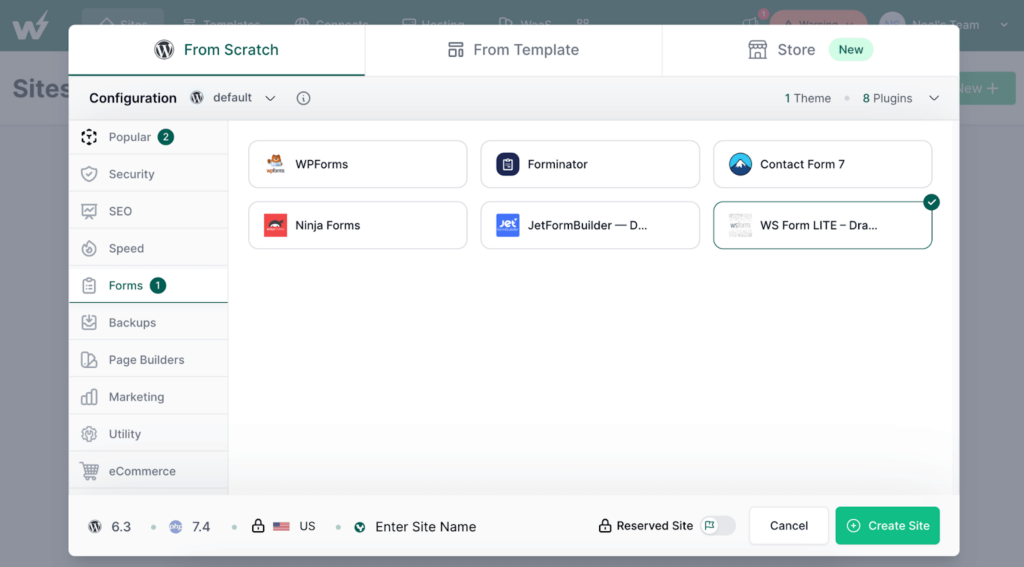Viewport: 1024px width, 567px height.
Task: Click the Forminator logo icon
Action: tap(507, 164)
